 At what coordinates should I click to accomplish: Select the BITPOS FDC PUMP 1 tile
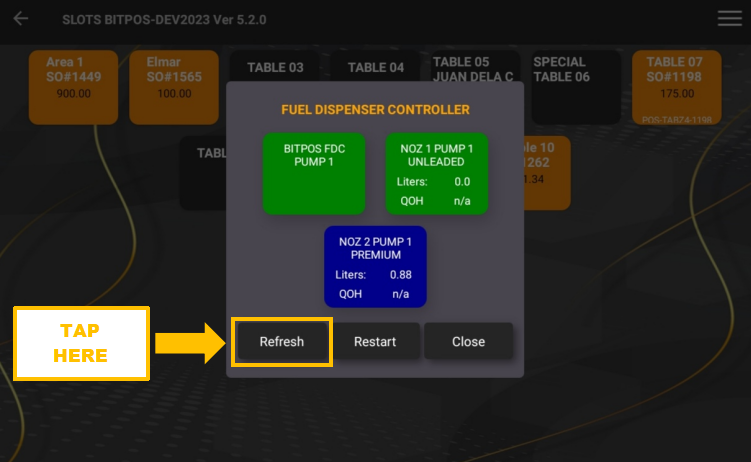click(314, 173)
